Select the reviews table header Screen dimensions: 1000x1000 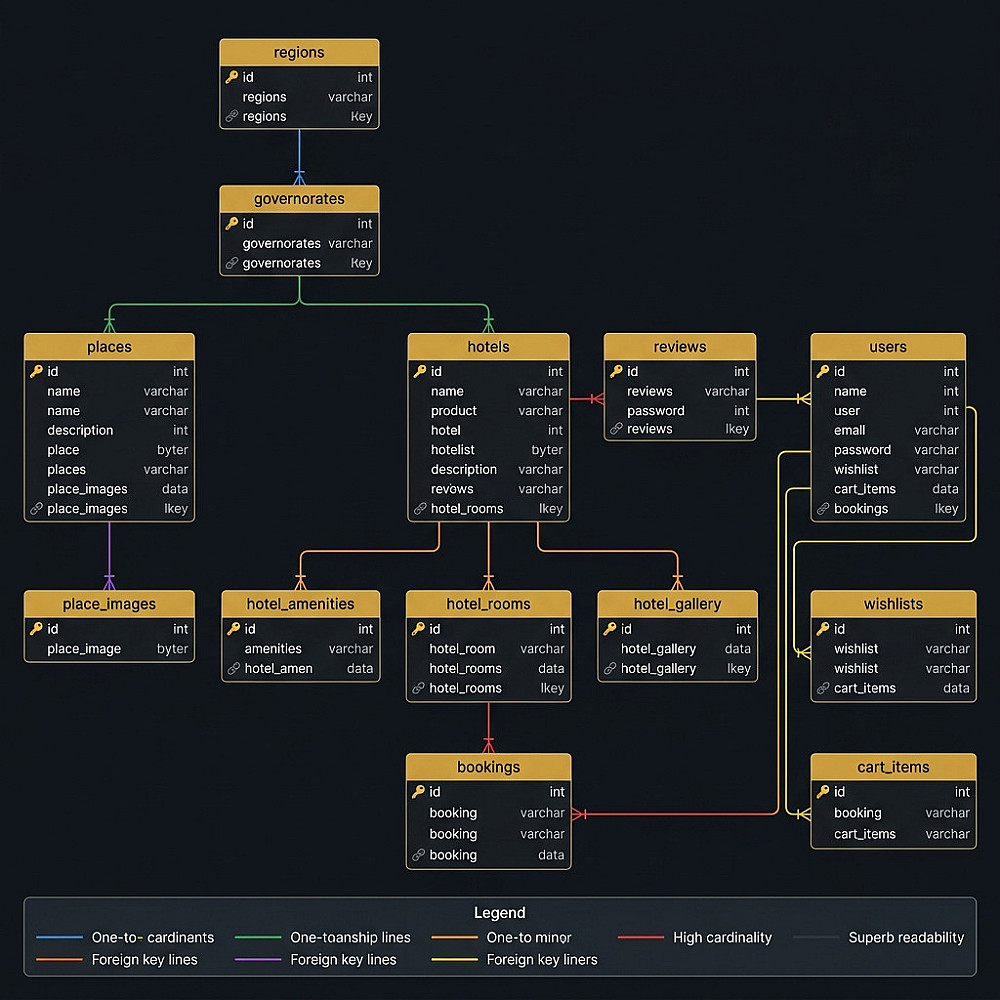coord(680,347)
